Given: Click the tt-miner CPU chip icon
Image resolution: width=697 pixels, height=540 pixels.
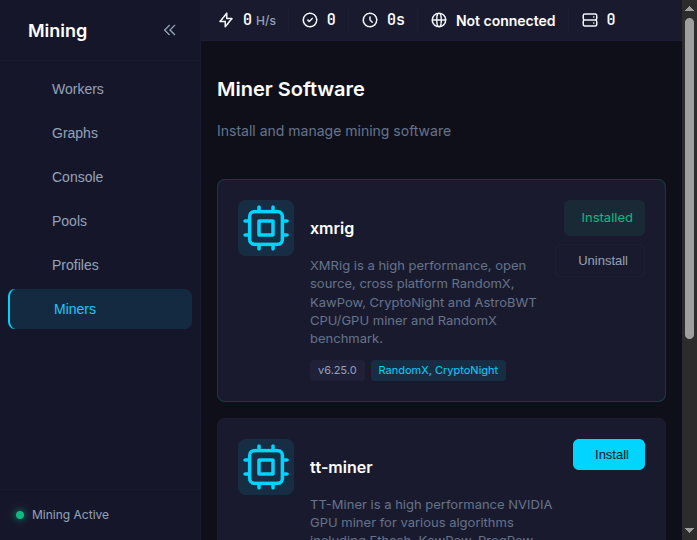Looking at the screenshot, I should click(x=265, y=466).
